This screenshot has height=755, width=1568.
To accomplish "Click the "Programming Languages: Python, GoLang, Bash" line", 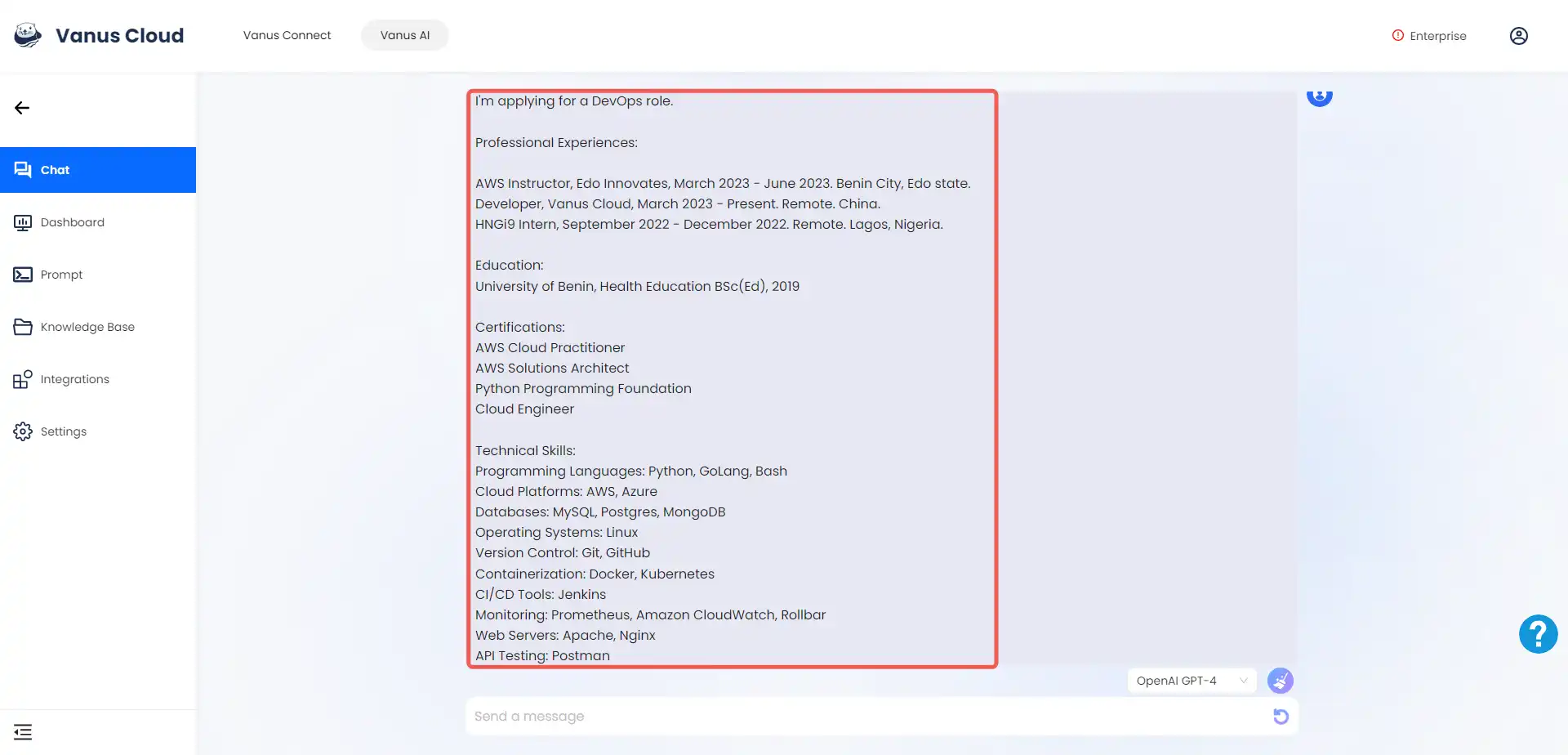I will [631, 471].
